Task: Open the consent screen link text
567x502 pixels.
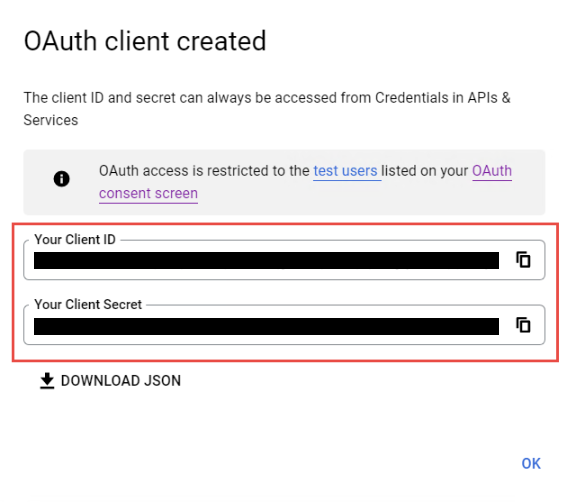Action: point(148,193)
